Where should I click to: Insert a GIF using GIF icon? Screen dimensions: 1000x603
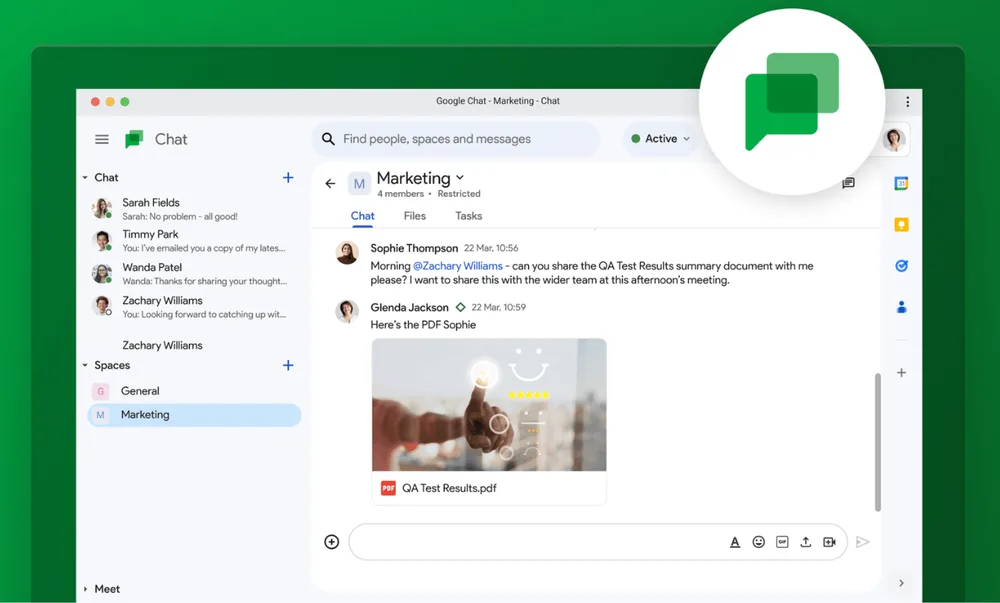[782, 542]
